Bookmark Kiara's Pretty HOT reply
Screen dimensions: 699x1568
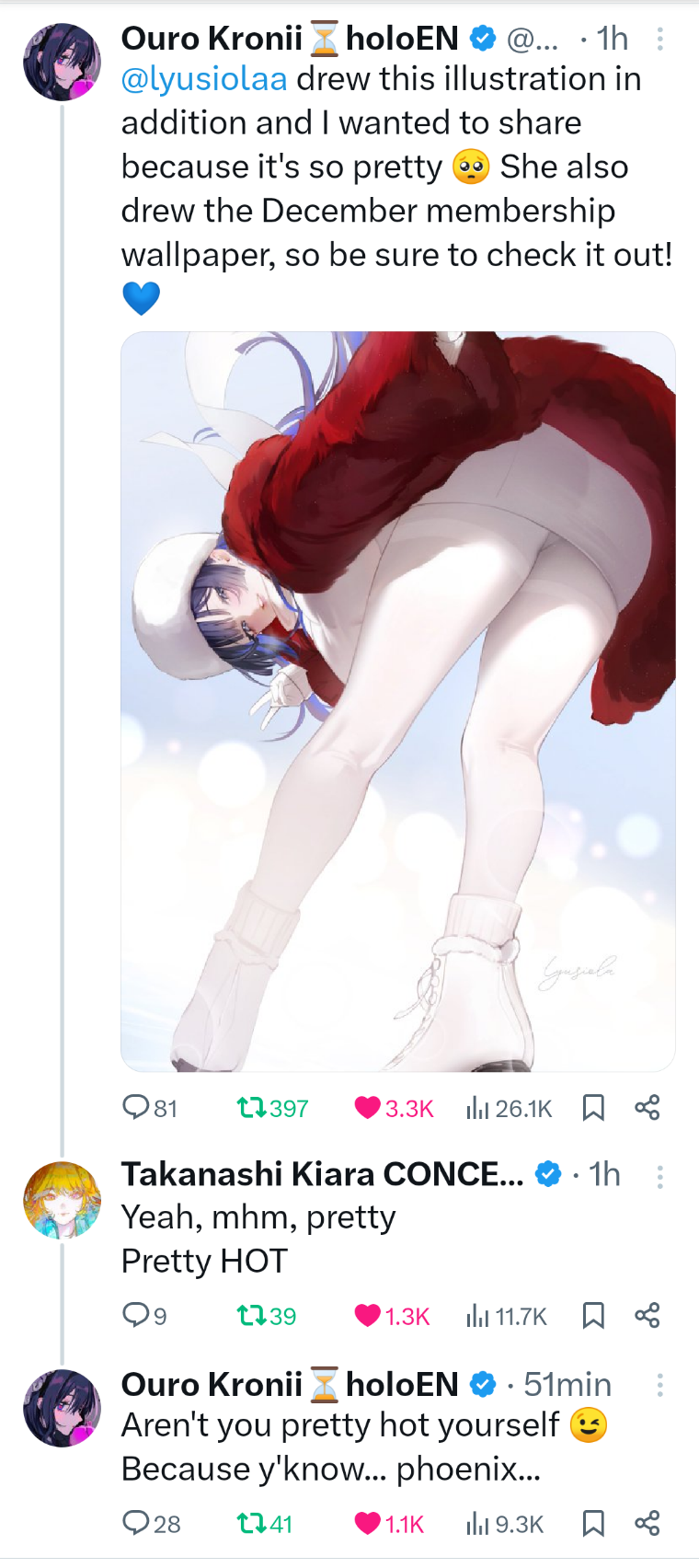593,1315
